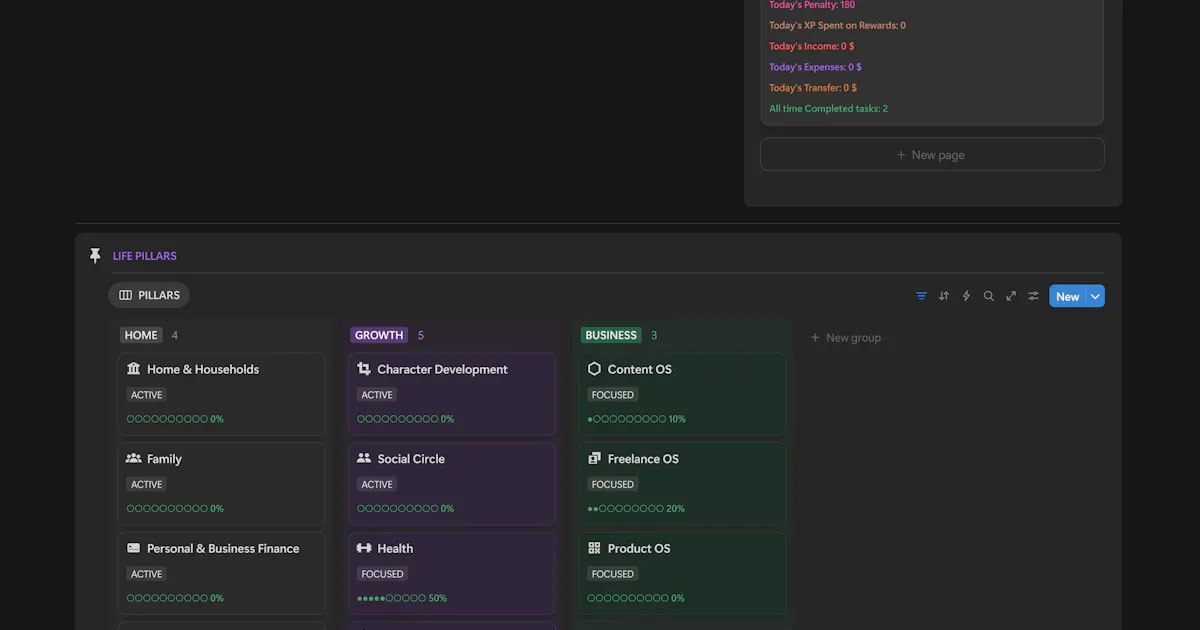Click the grid icon on Product OS
The image size is (1200, 630).
tap(594, 548)
